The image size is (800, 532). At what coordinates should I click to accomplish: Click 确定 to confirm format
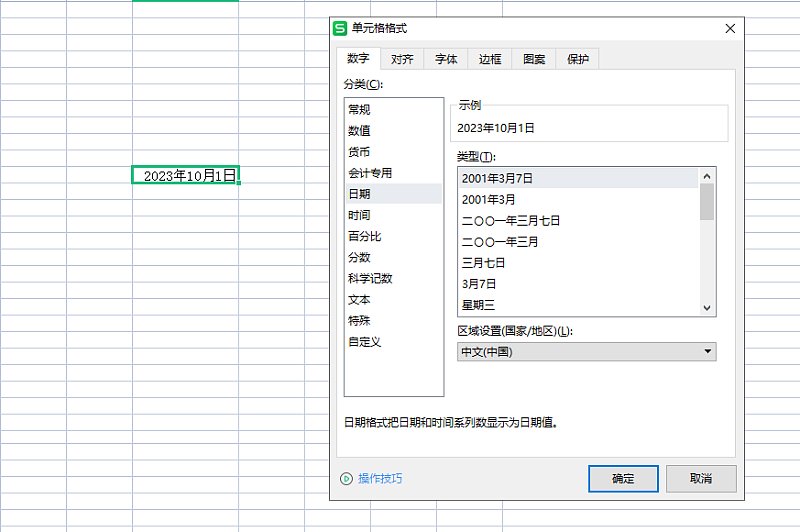tap(623, 479)
